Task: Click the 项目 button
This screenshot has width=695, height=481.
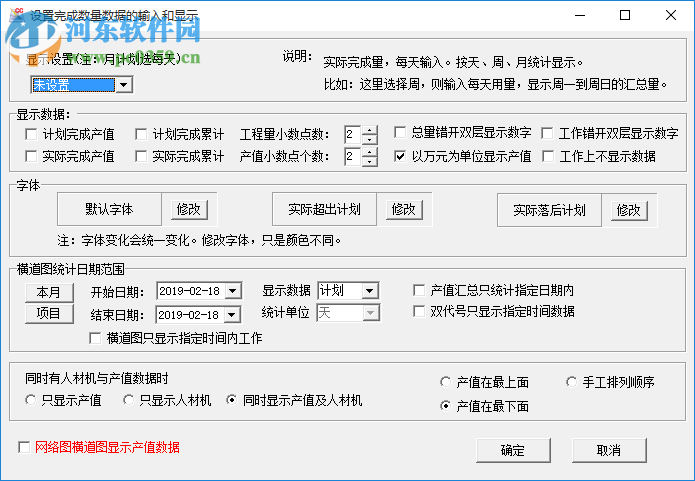Action: (x=49, y=313)
